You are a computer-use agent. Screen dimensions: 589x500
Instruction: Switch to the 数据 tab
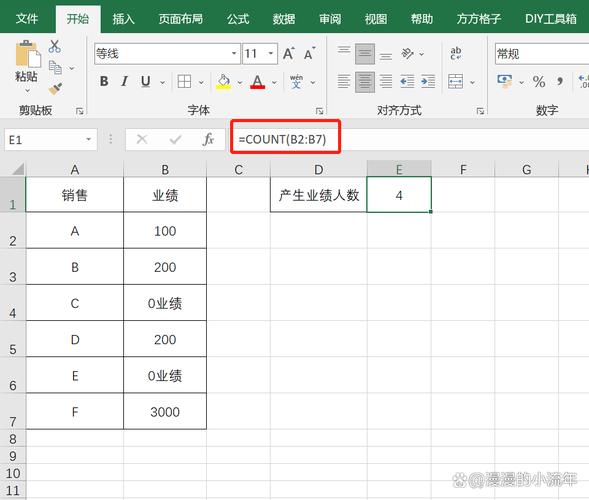pyautogui.click(x=284, y=18)
